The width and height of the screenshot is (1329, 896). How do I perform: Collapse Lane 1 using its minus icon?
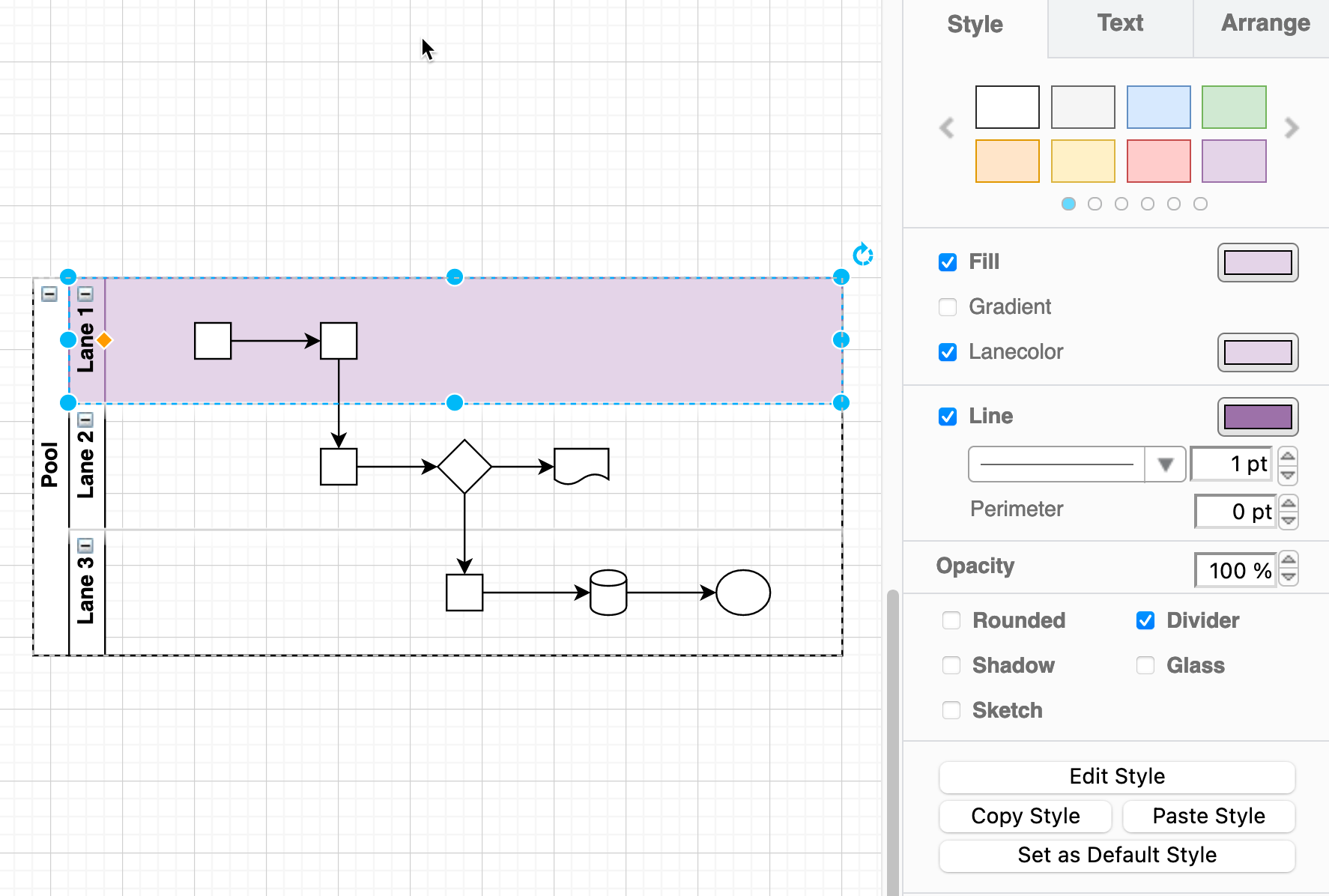(85, 294)
